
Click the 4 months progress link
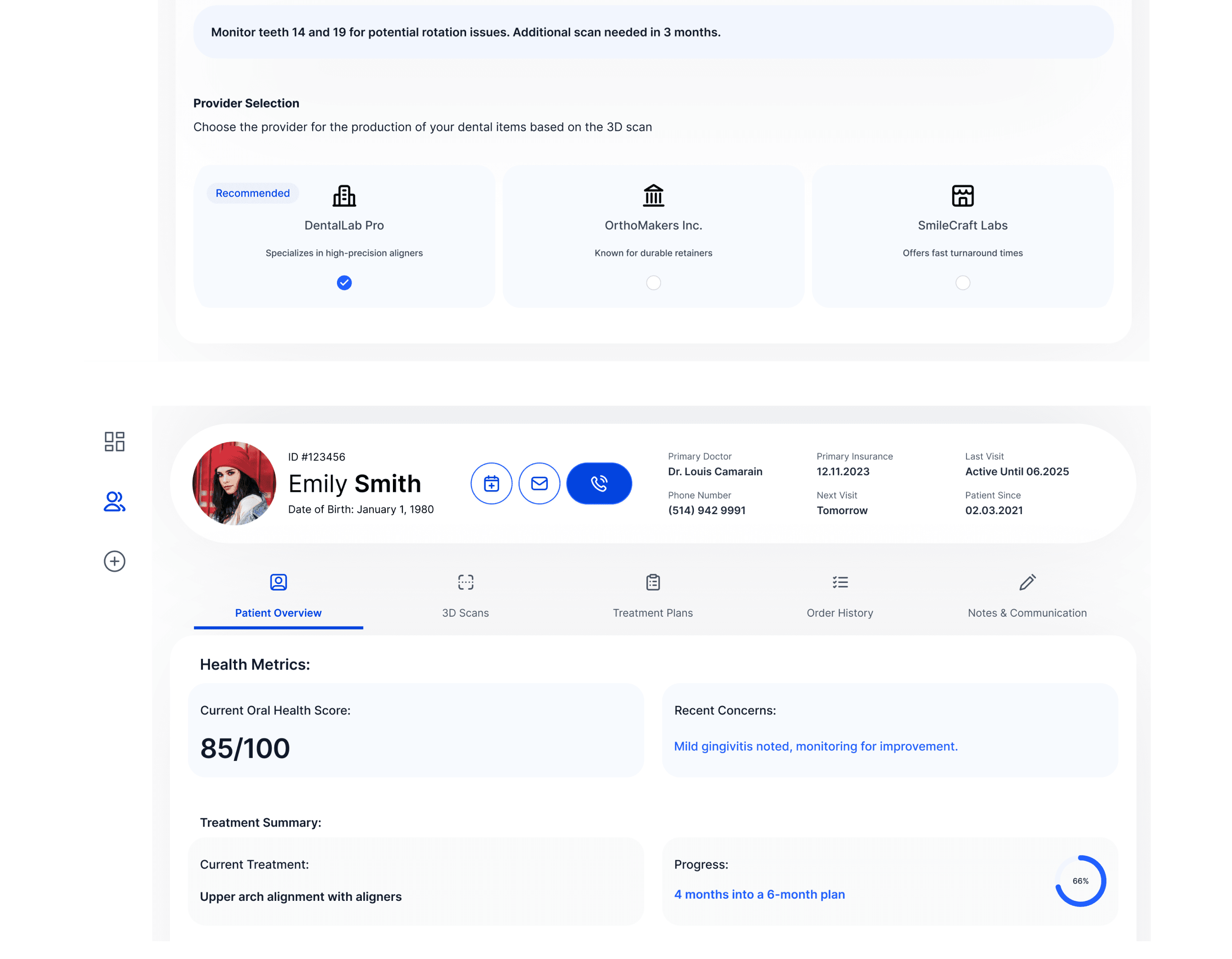tap(759, 895)
